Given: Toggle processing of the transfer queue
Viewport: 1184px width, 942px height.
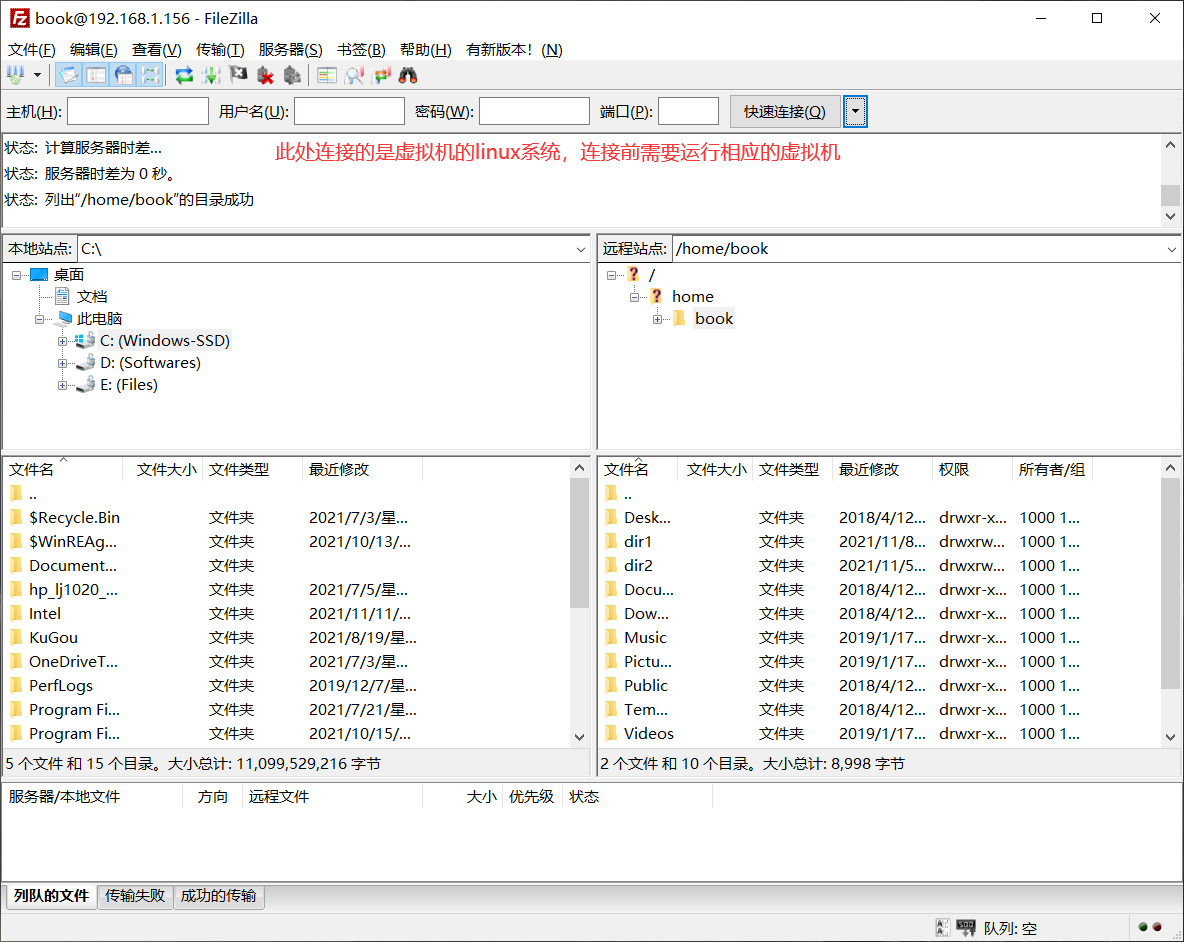Looking at the screenshot, I should (211, 75).
